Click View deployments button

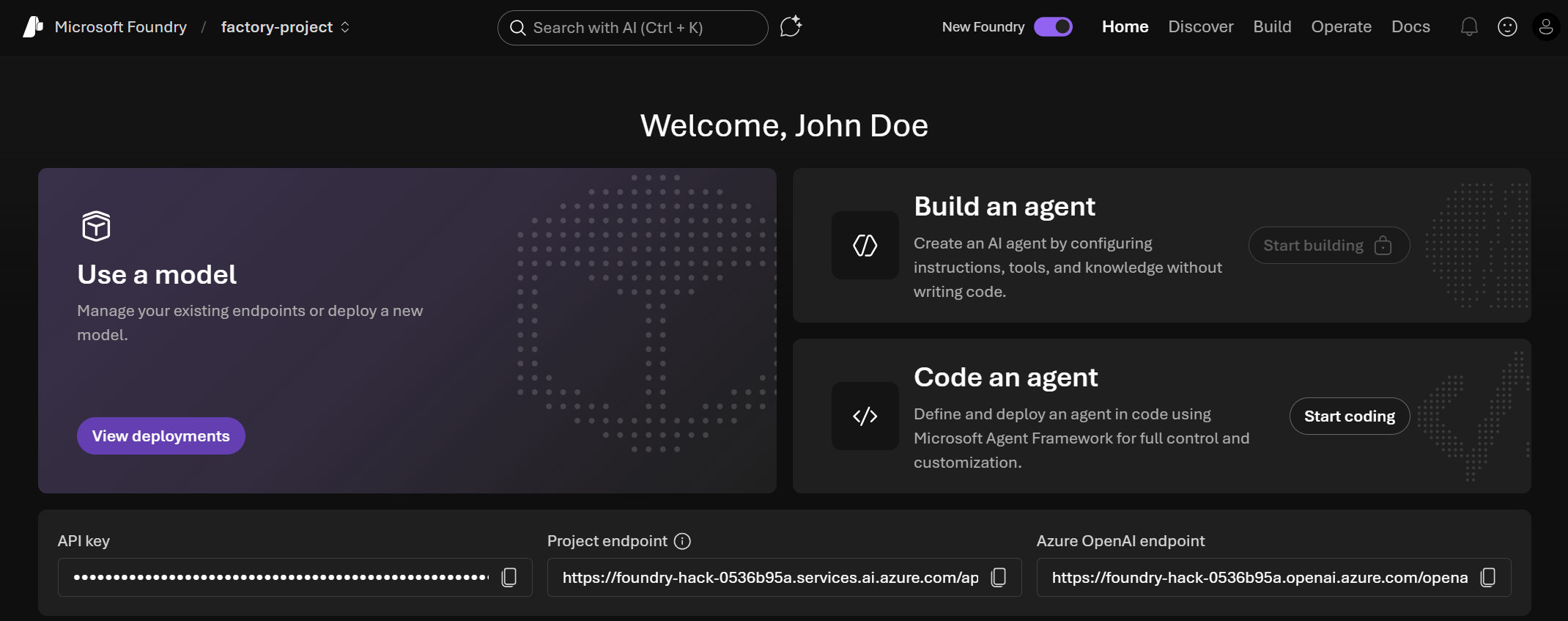click(161, 436)
